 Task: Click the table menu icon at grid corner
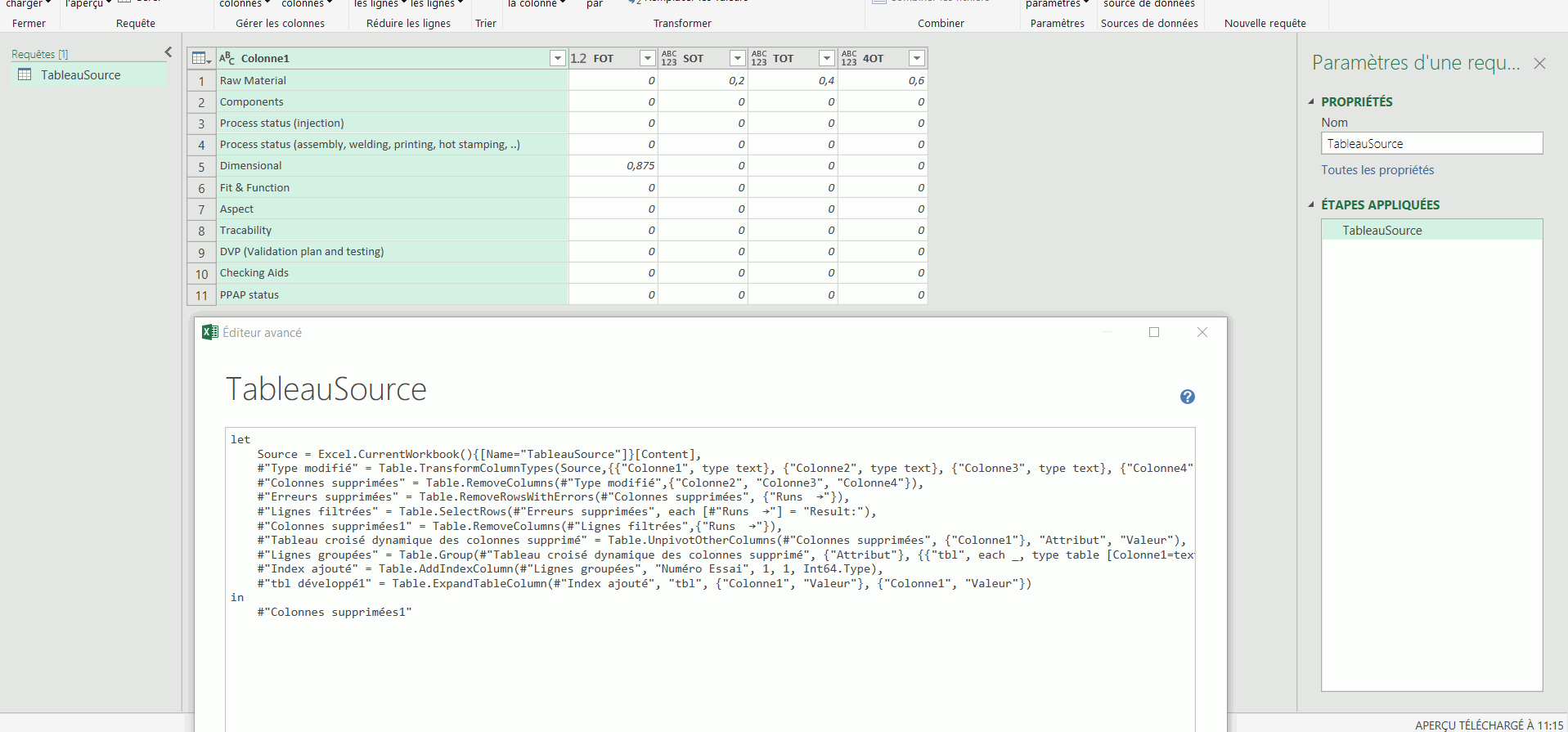[200, 58]
